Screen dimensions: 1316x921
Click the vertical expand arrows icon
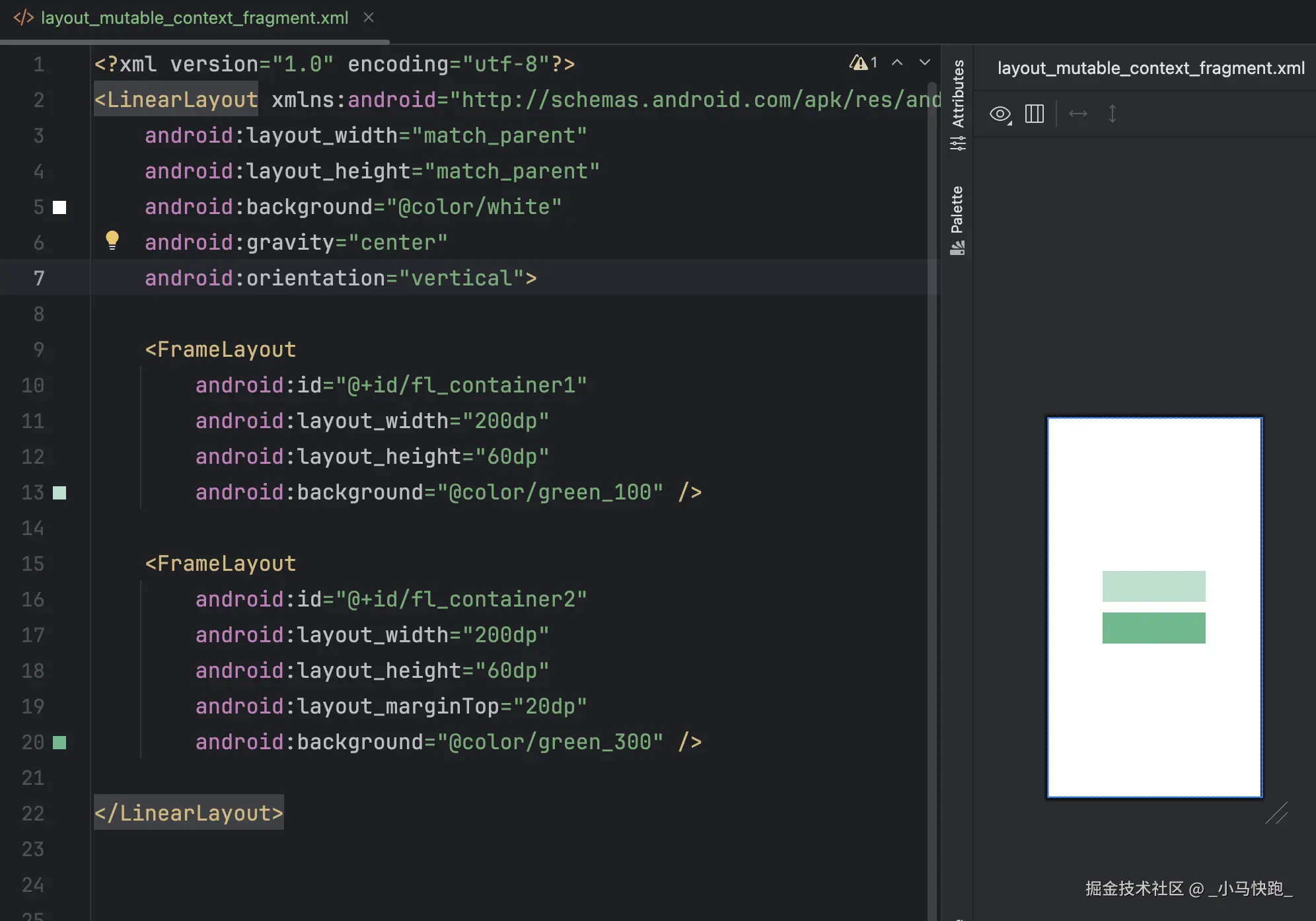point(1113,114)
